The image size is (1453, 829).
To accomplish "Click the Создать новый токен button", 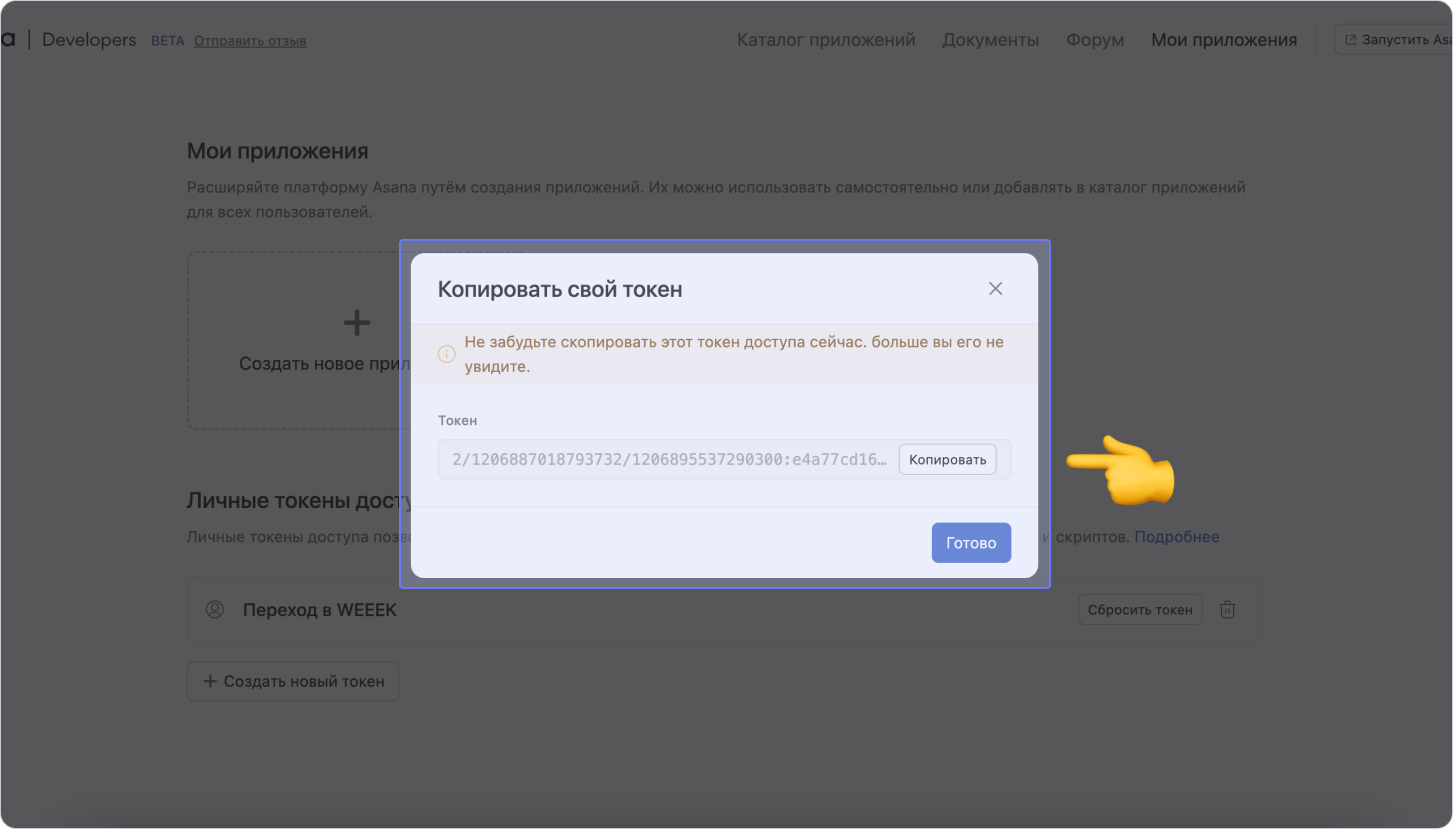I will click(293, 681).
